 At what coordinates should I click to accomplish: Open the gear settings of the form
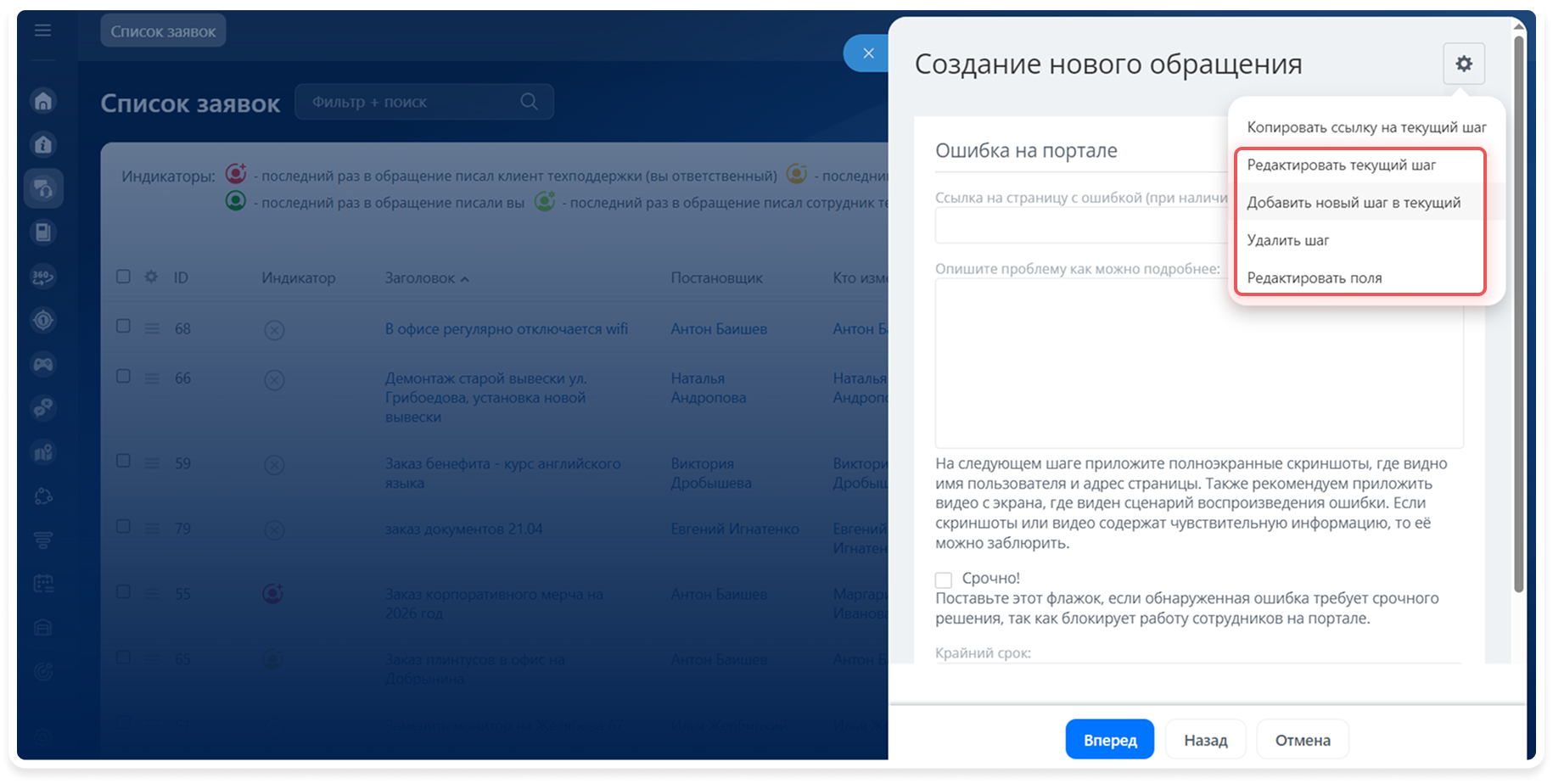[1464, 64]
